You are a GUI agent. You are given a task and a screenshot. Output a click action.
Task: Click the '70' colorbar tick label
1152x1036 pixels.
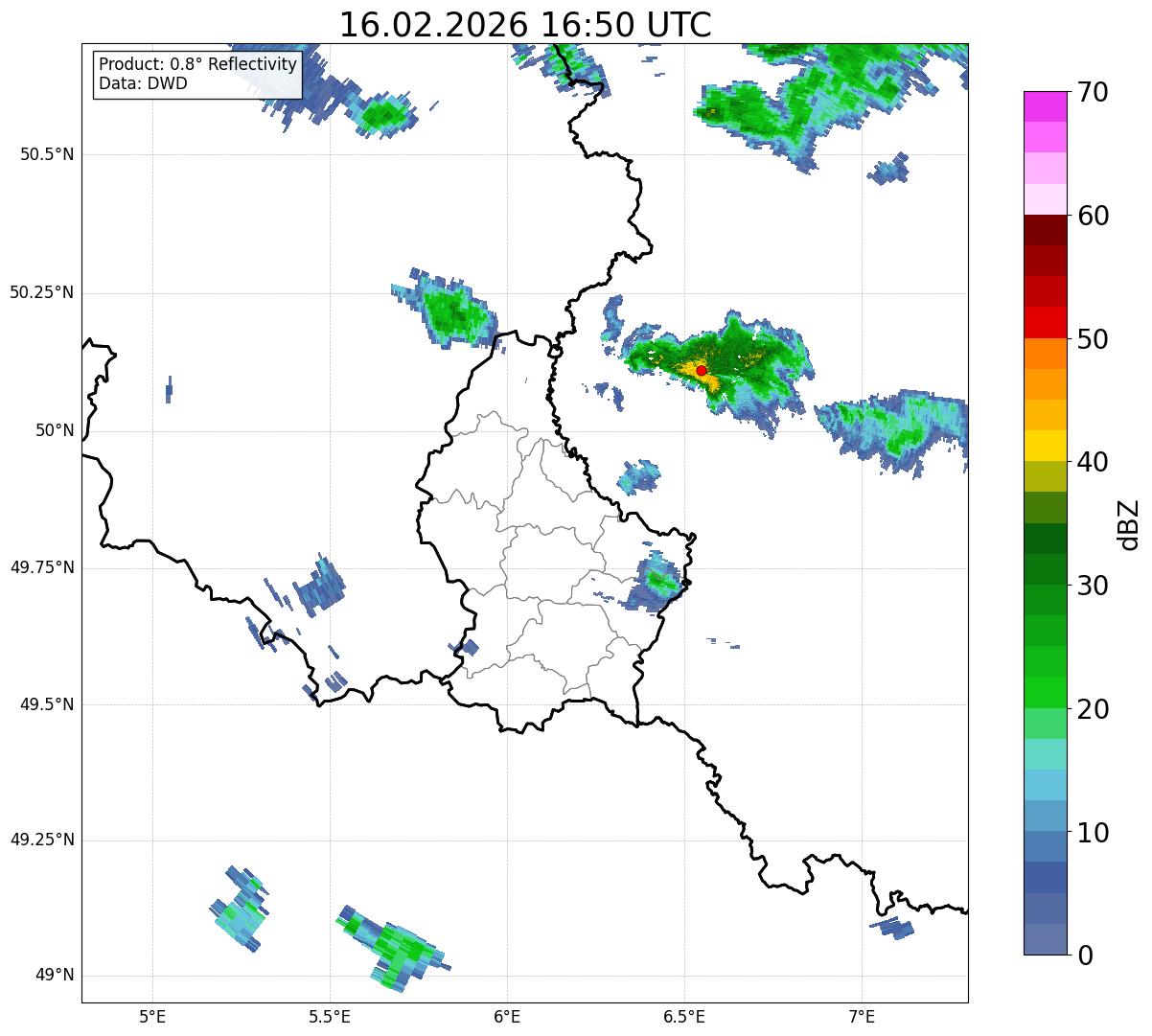(x=1093, y=92)
